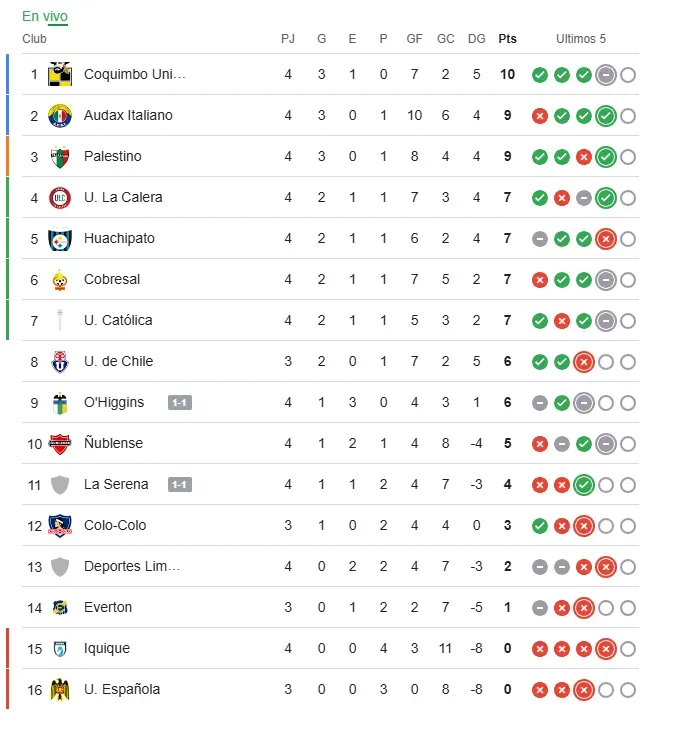Click La Serena's live 1-1 score badge

(180, 485)
